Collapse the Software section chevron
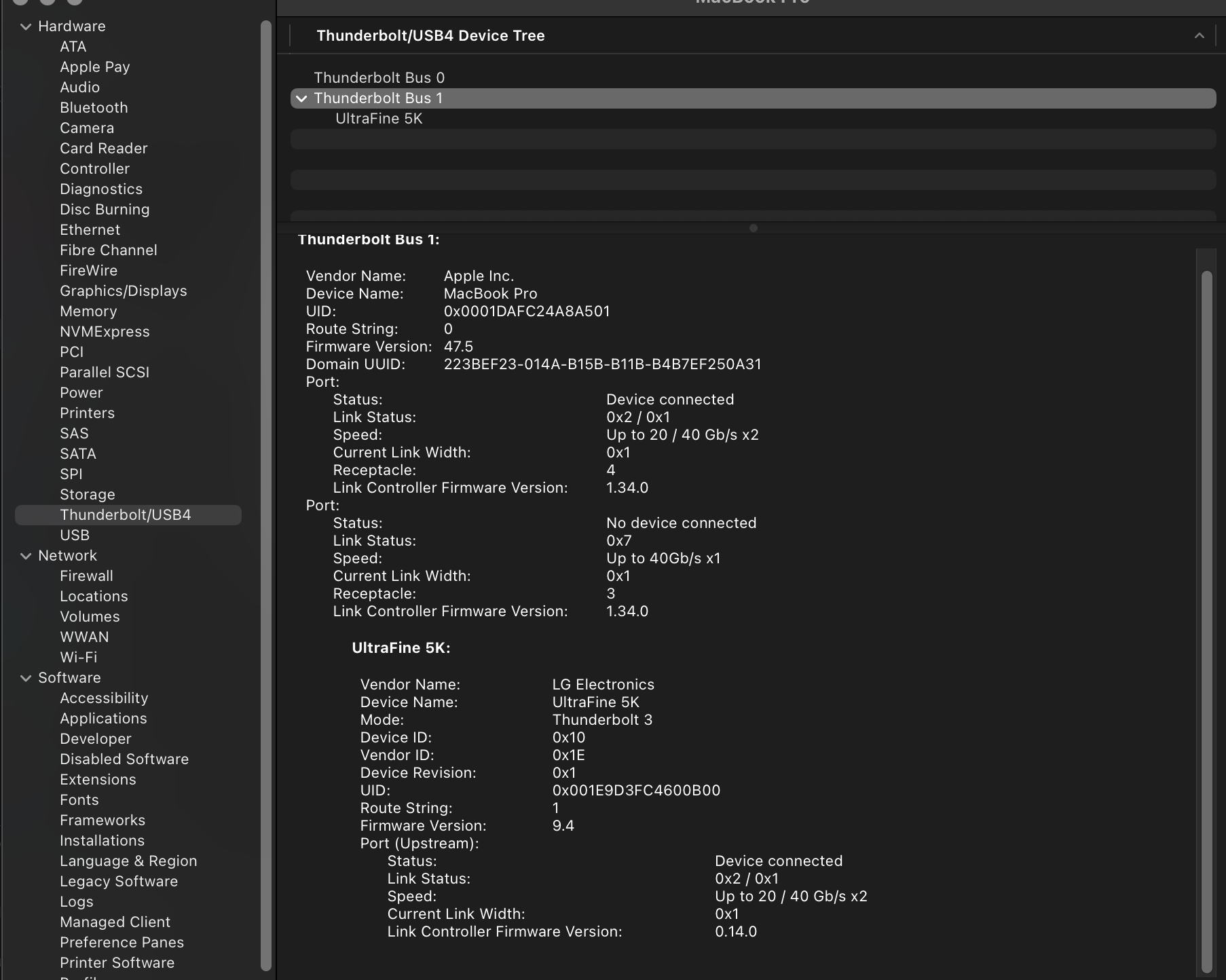The height and width of the screenshot is (980, 1226). 26,678
